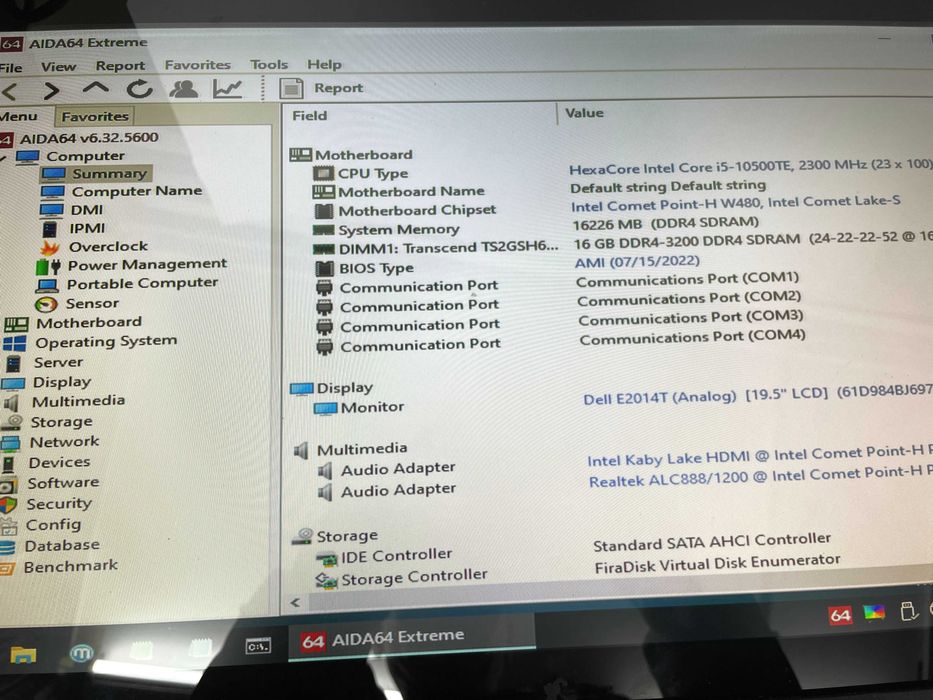Open the Tools menu
Screen dimensions: 933x700
click(x=269, y=64)
